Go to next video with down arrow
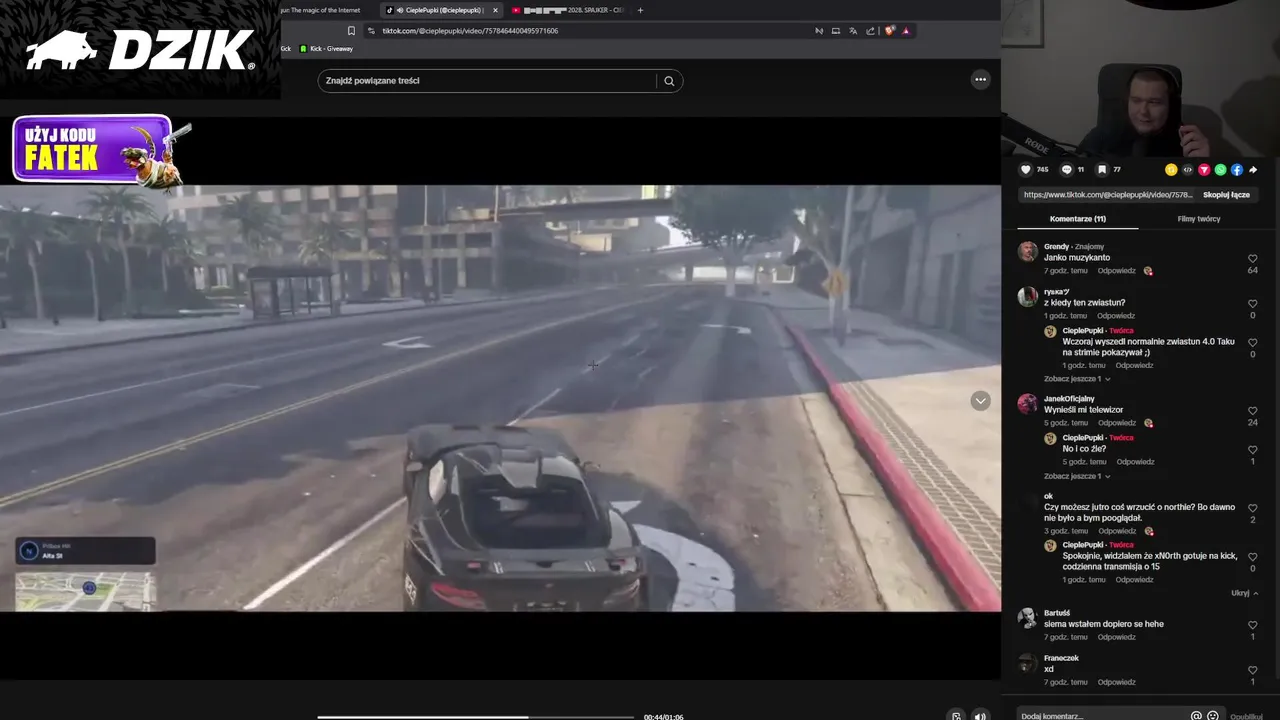Image resolution: width=1280 pixels, height=720 pixels. tap(980, 400)
